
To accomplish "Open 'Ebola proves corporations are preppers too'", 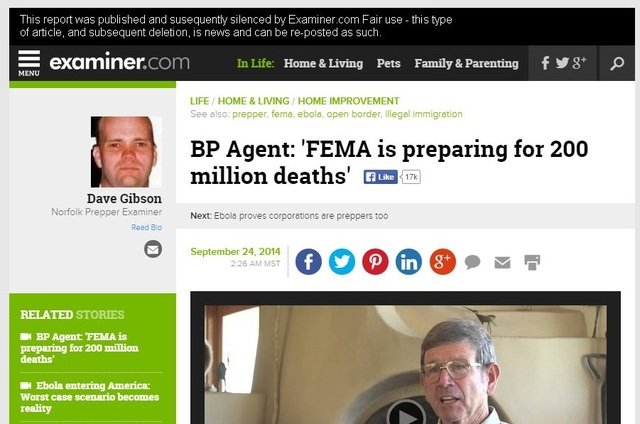I will (301, 216).
